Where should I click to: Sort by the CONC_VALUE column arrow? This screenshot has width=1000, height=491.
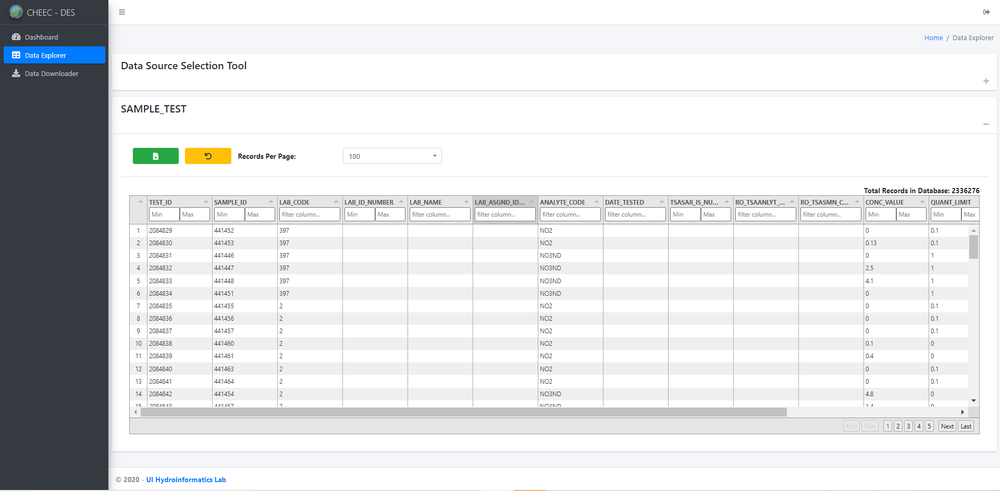(922, 202)
